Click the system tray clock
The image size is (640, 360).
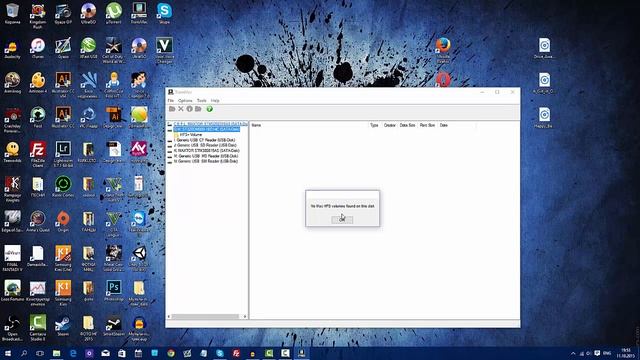(626, 353)
